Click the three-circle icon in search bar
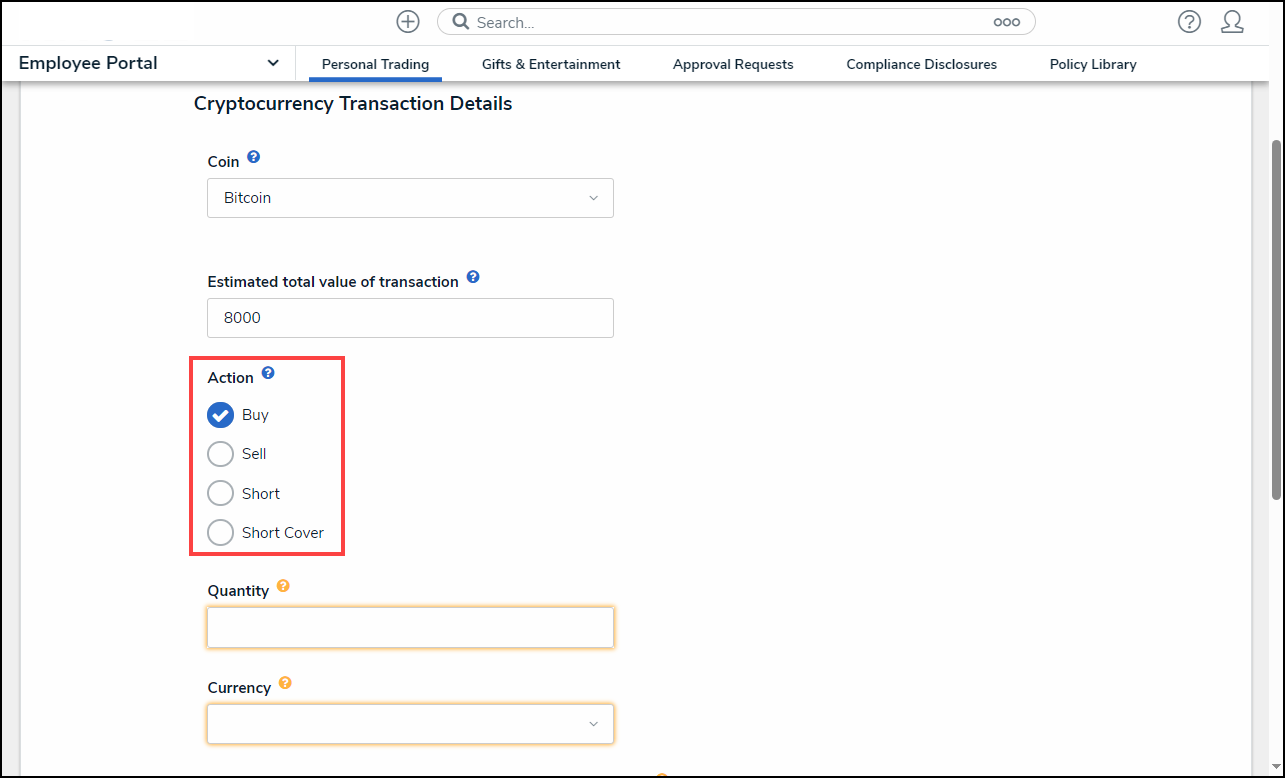The width and height of the screenshot is (1285, 778). 1006,22
